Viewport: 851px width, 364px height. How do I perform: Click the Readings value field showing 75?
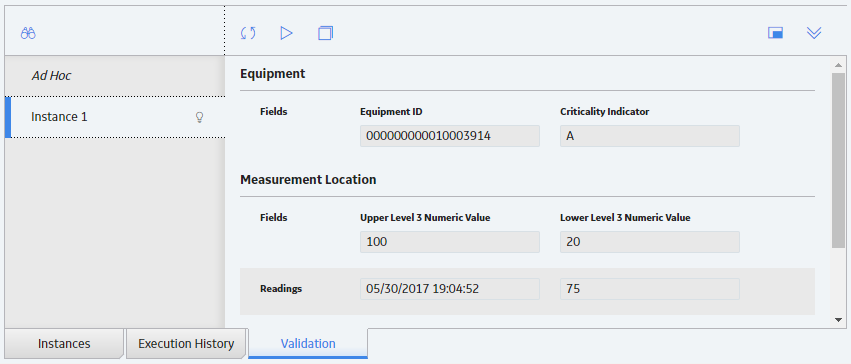click(x=650, y=289)
